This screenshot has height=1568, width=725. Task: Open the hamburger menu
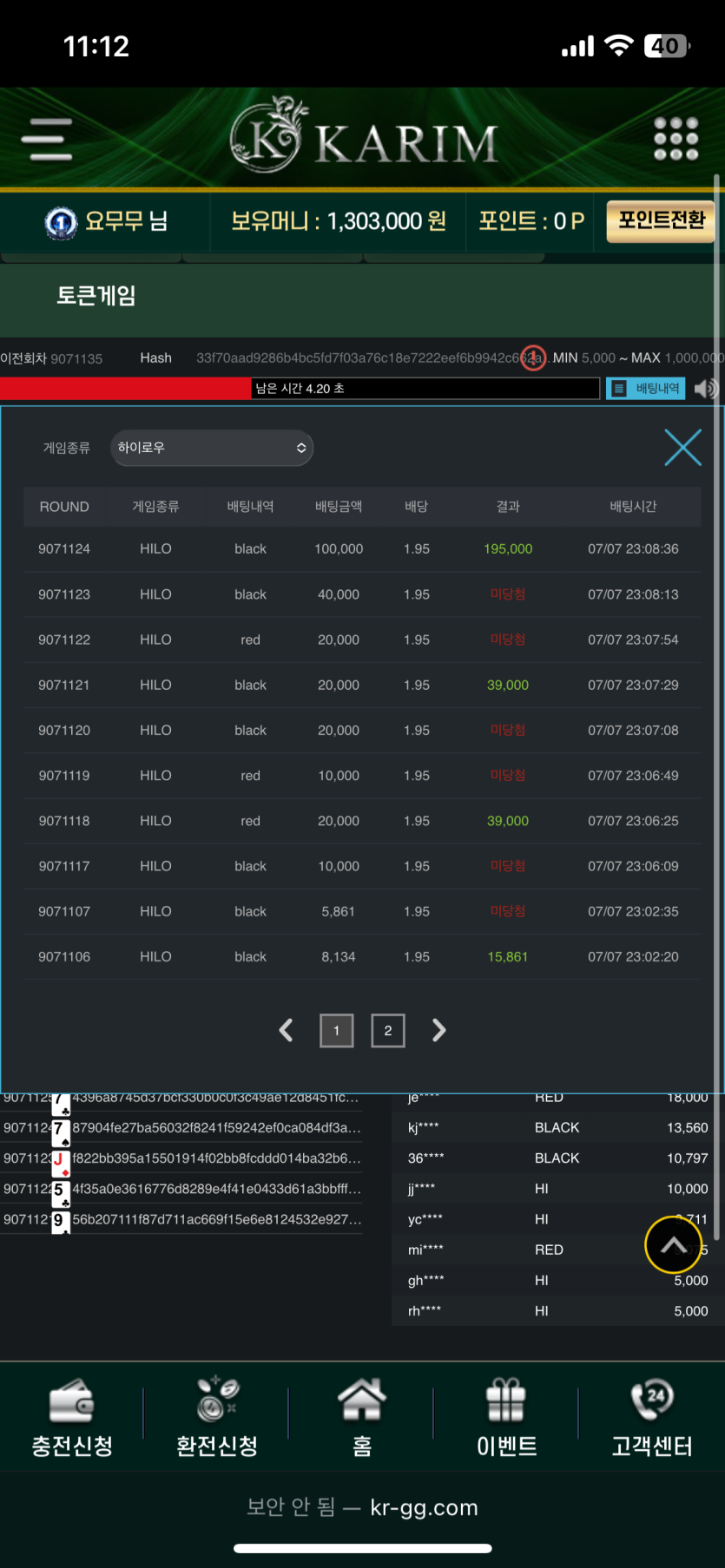[x=47, y=140]
